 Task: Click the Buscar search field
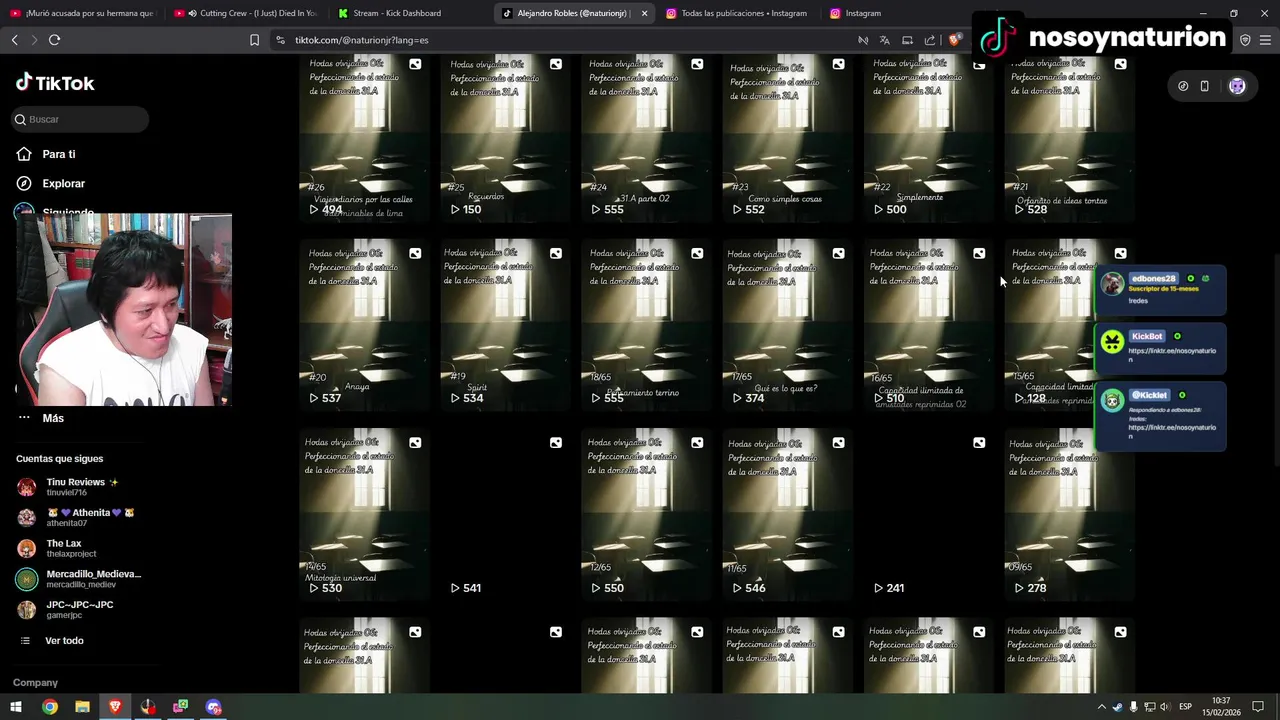click(80, 119)
